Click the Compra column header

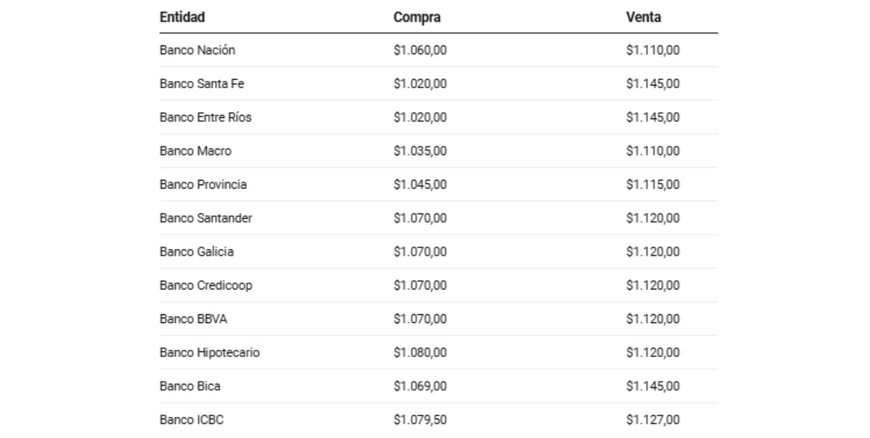click(417, 17)
